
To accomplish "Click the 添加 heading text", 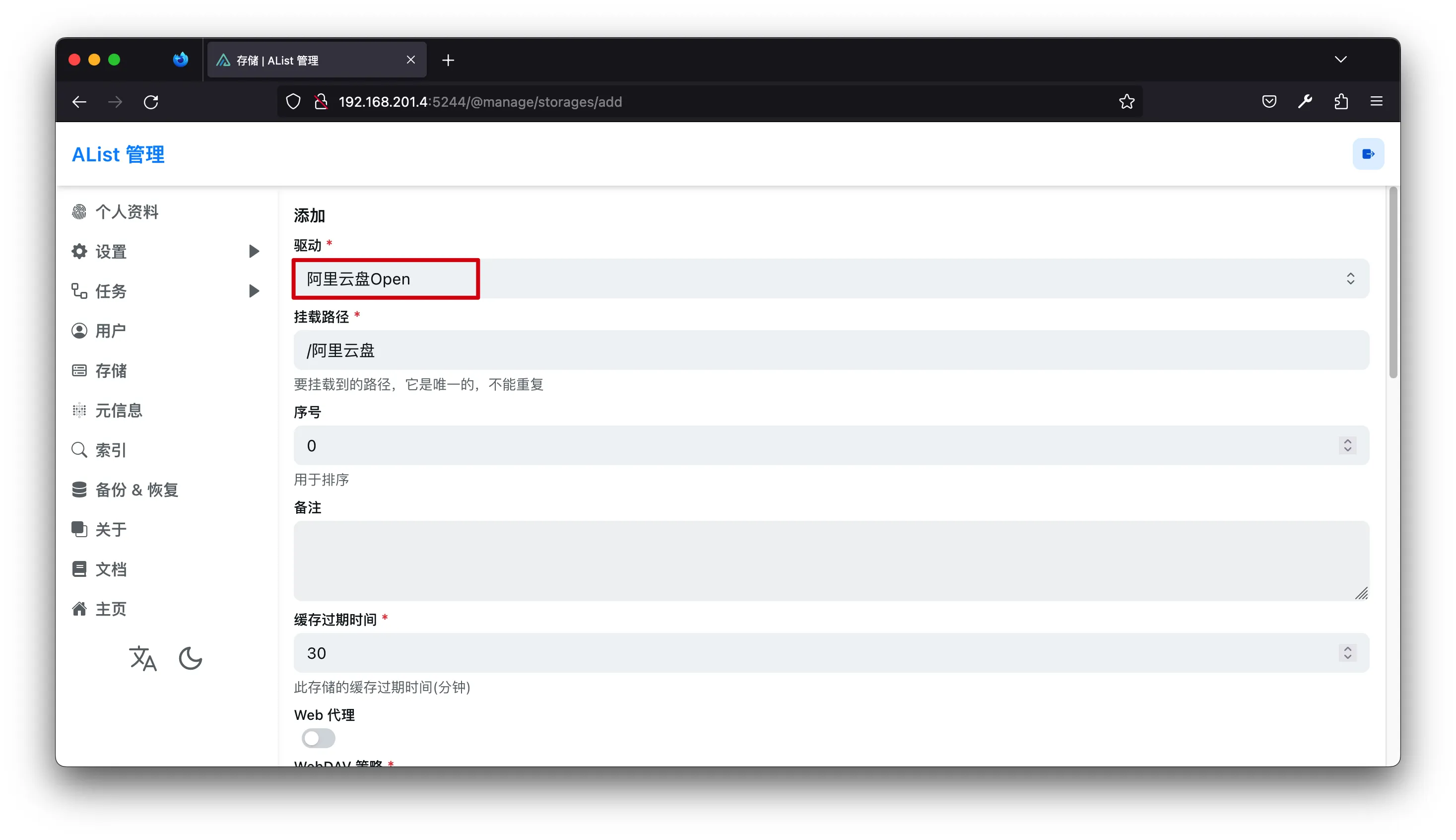I will click(x=309, y=216).
